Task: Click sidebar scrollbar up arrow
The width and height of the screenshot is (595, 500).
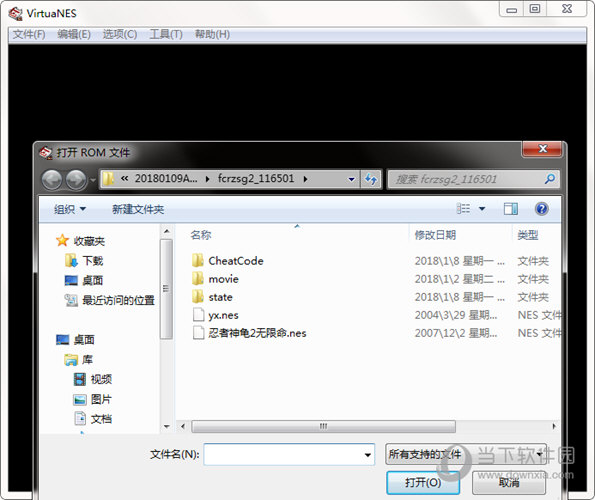Action: (x=166, y=231)
